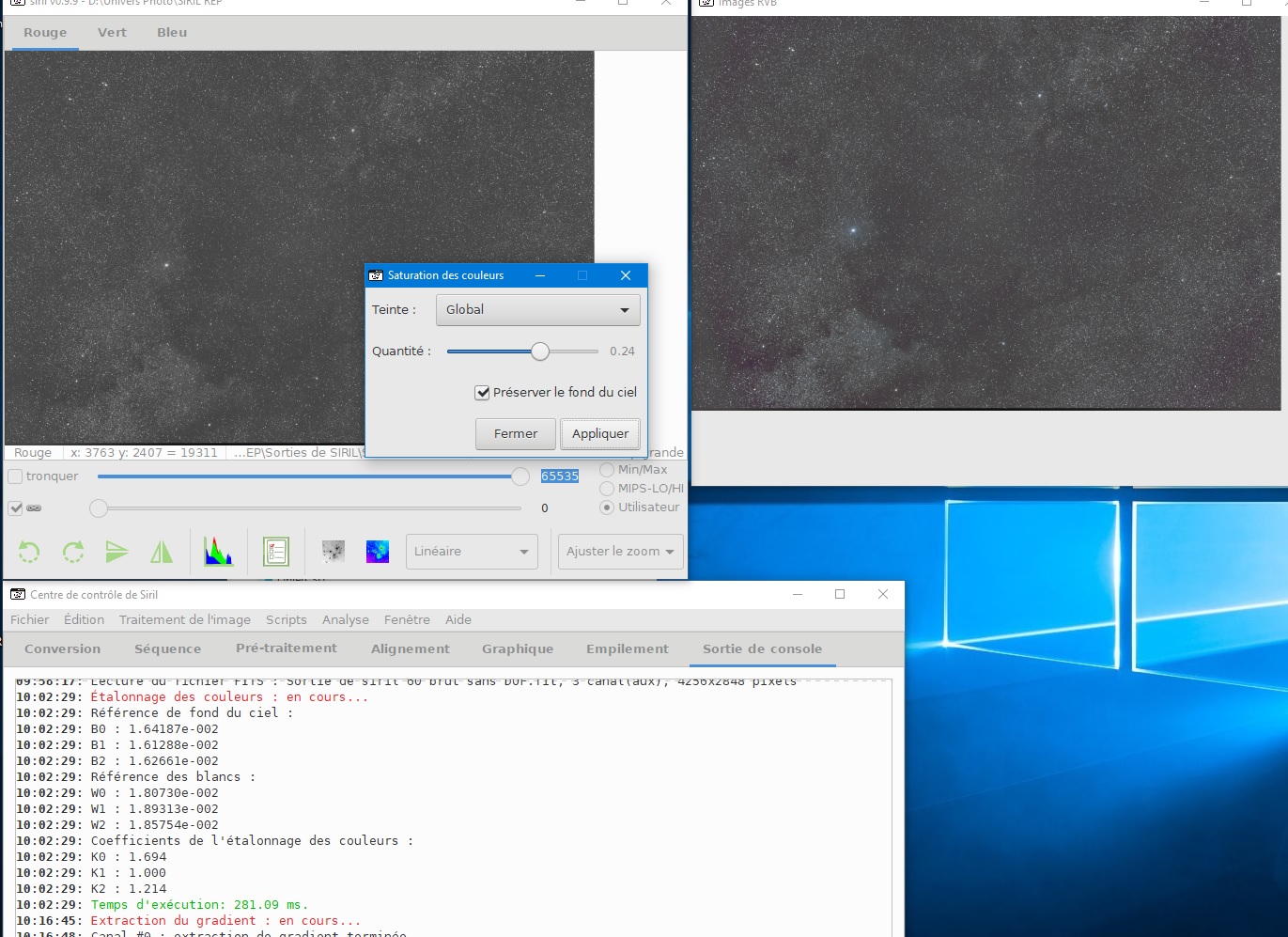
Task: Click the Quantité saturation slider handle
Action: [x=540, y=351]
